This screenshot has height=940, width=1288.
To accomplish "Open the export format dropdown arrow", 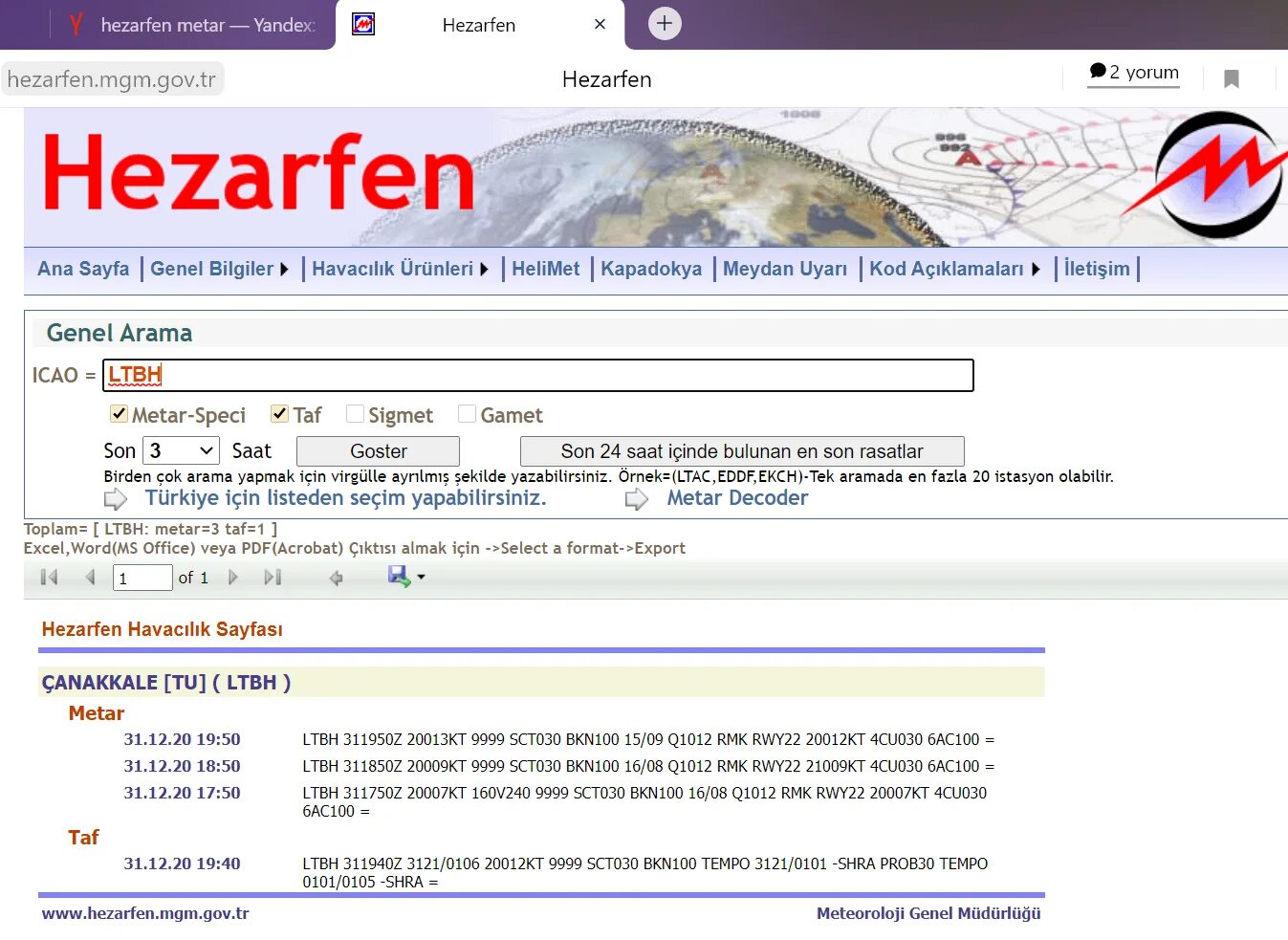I will click(x=421, y=578).
